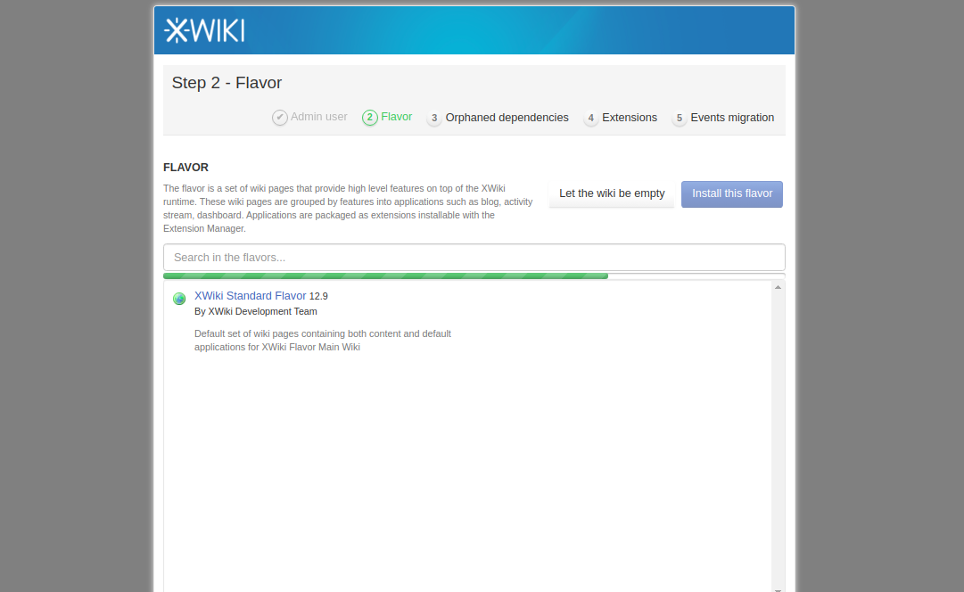The width and height of the screenshot is (964, 592).
Task: Click the XWiki Standard Flavor globe icon
Action: coord(180,299)
